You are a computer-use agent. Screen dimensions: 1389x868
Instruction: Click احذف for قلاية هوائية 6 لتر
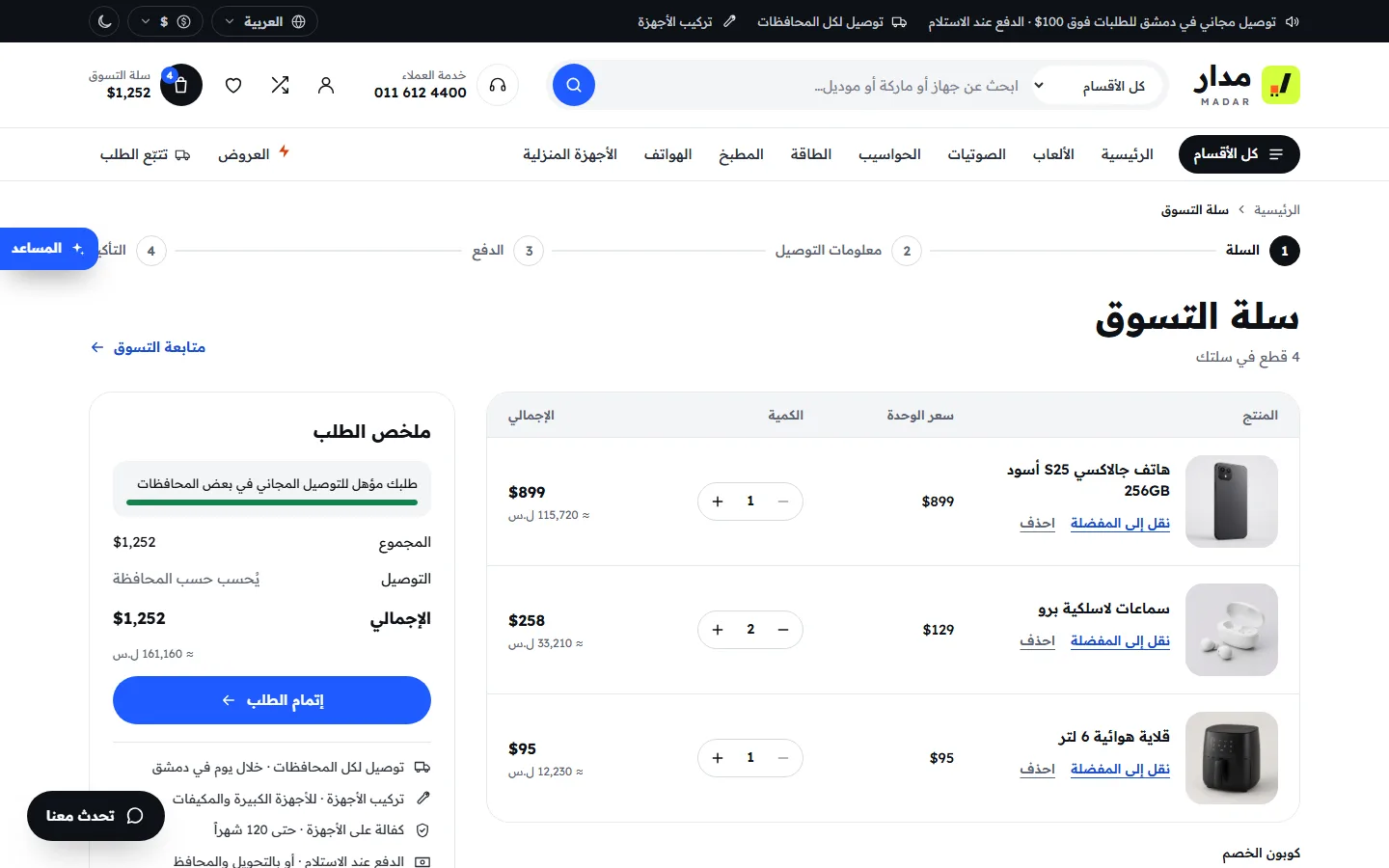(1037, 769)
